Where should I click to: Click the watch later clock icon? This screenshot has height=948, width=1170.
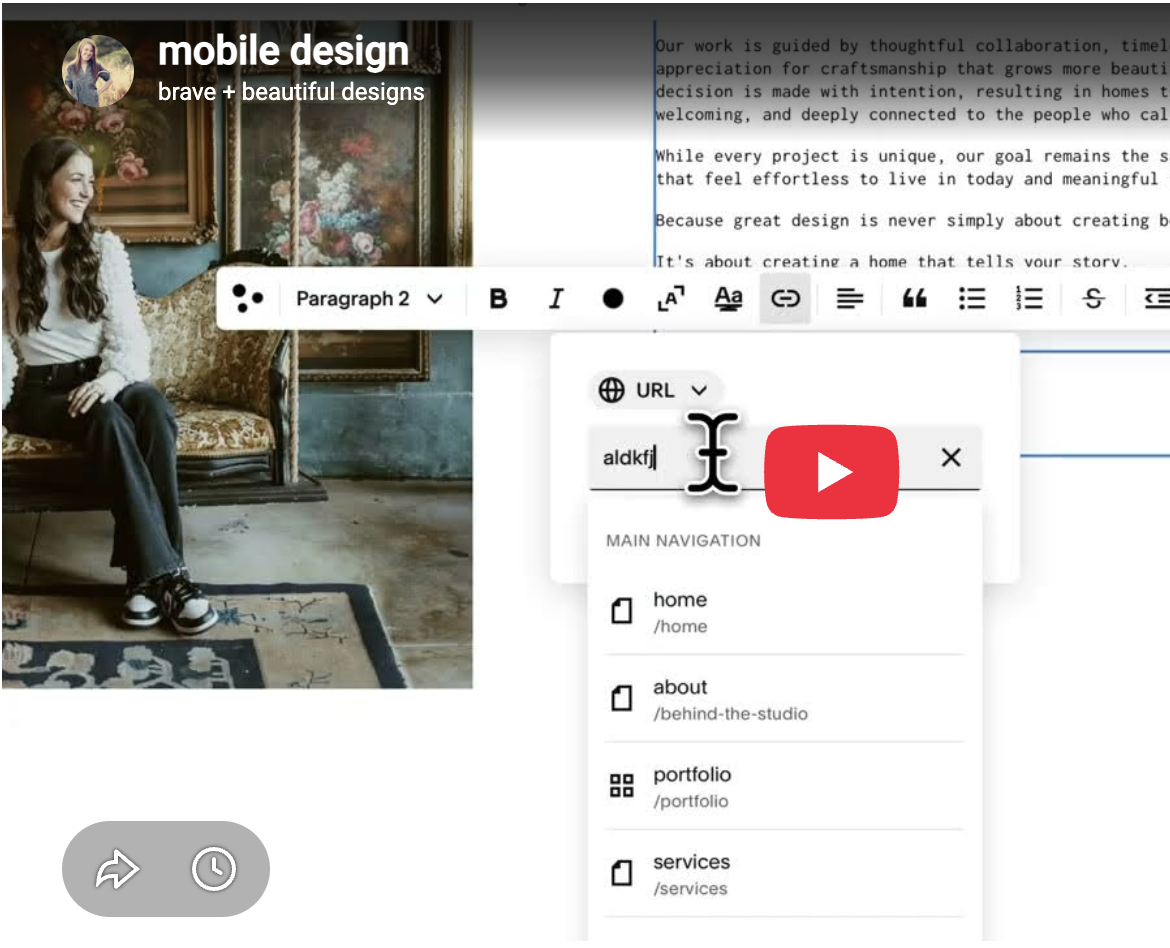point(214,869)
